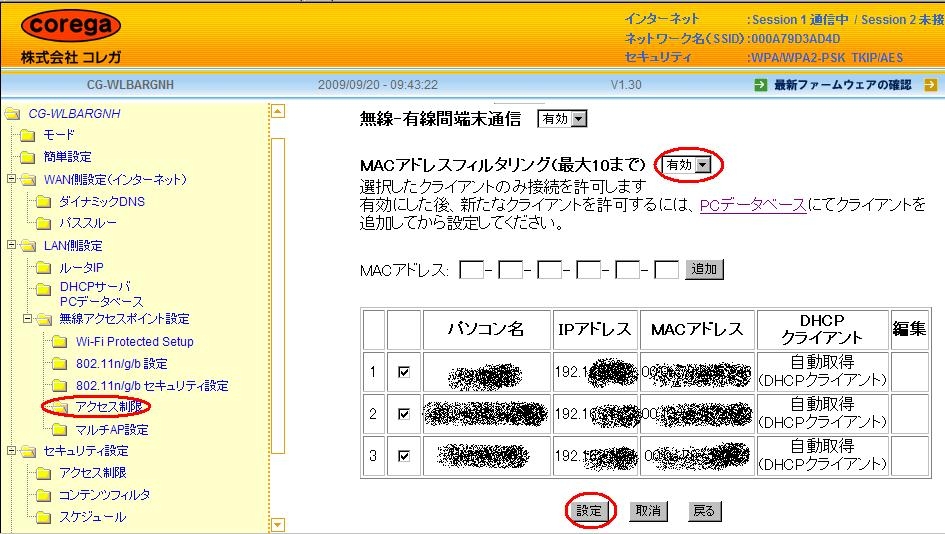Image resolution: width=945 pixels, height=534 pixels.
Task: Click the yellow arrow icon at the banner's right edge
Action: click(931, 85)
